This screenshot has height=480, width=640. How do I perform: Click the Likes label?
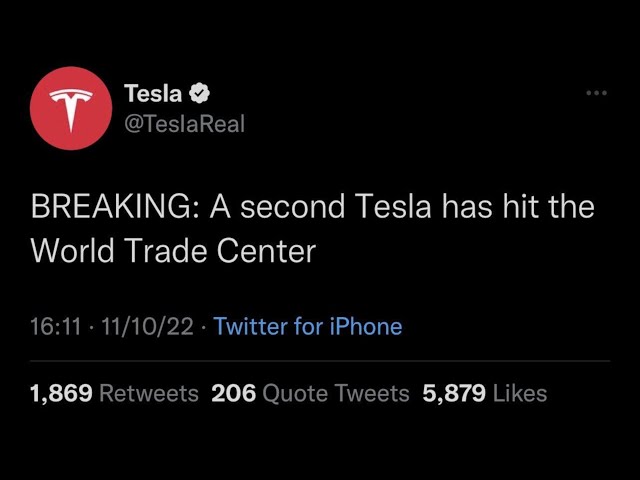[x=520, y=394]
